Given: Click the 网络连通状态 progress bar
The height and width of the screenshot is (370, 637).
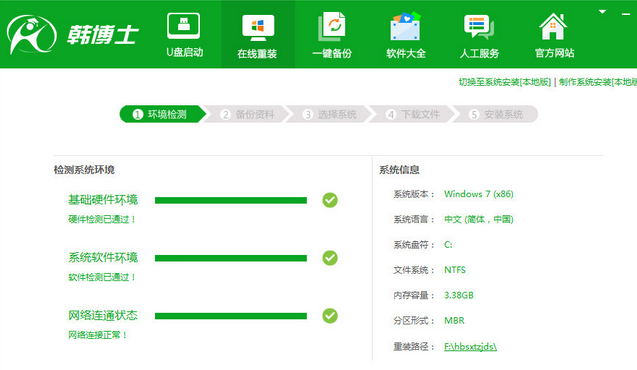Looking at the screenshot, I should pos(231,316).
